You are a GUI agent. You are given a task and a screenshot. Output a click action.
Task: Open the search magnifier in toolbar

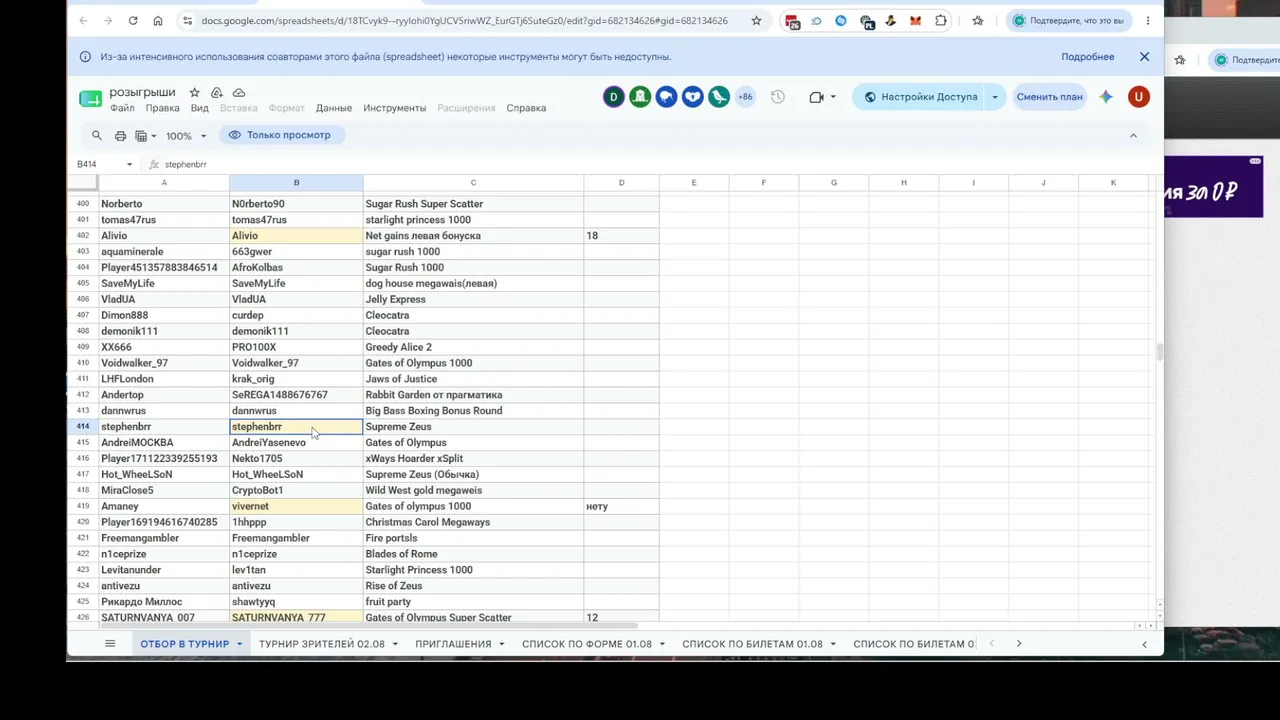97,135
